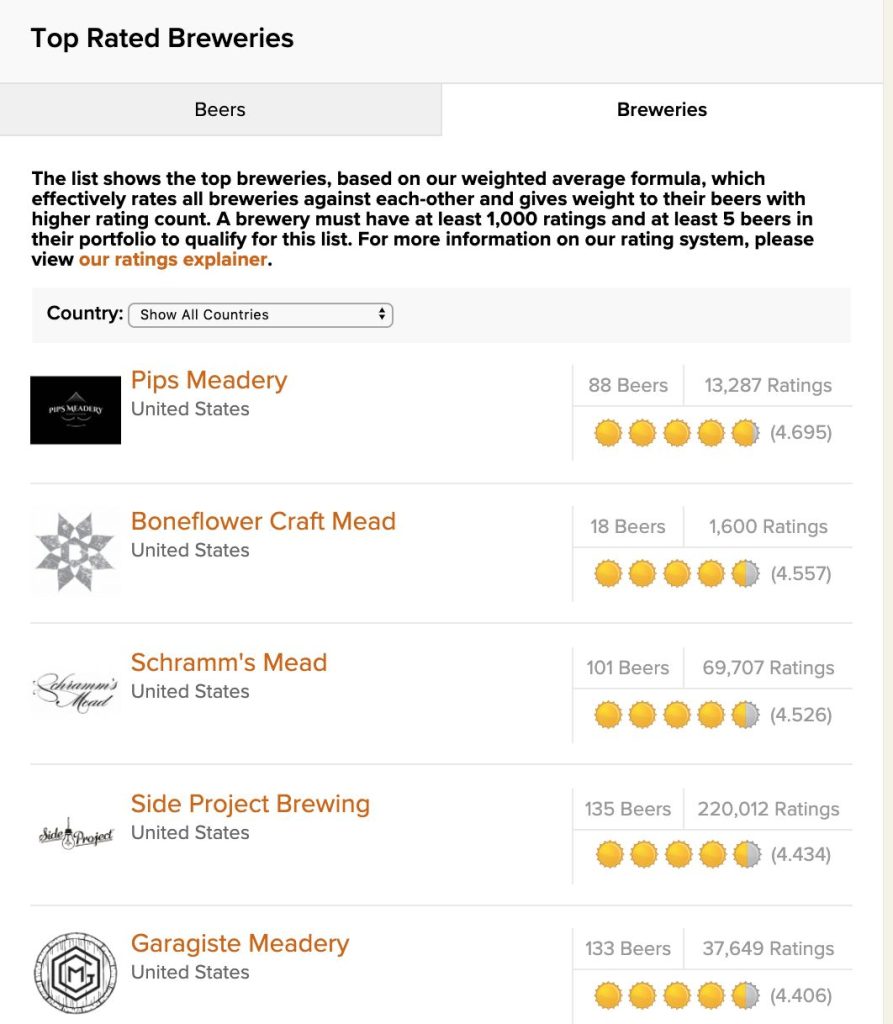Screen dimensions: 893x1024
Task: Click the Boneflower Craft Mead star logo
Action: [75, 552]
